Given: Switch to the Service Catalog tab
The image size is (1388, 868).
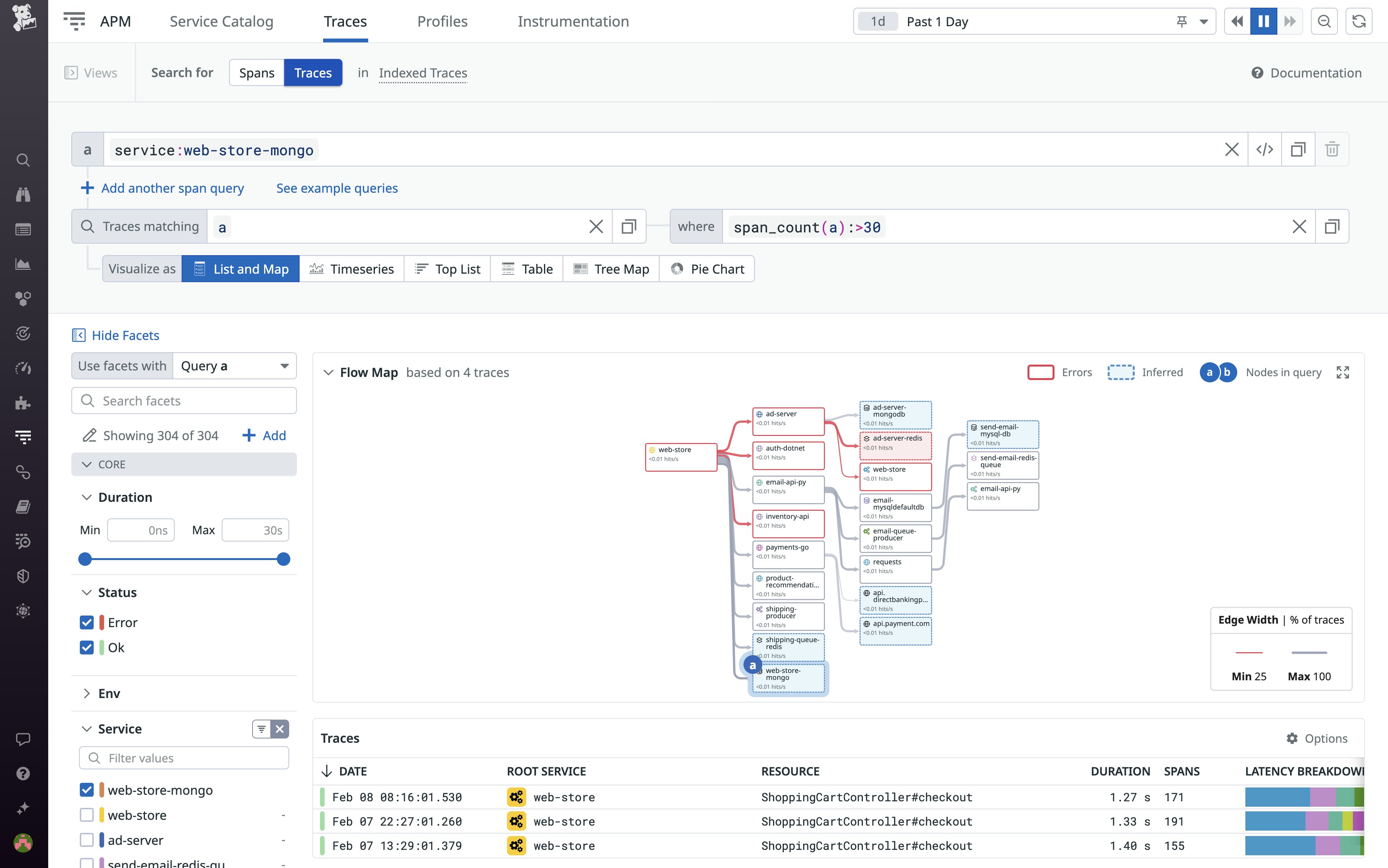Looking at the screenshot, I should 221,22.
